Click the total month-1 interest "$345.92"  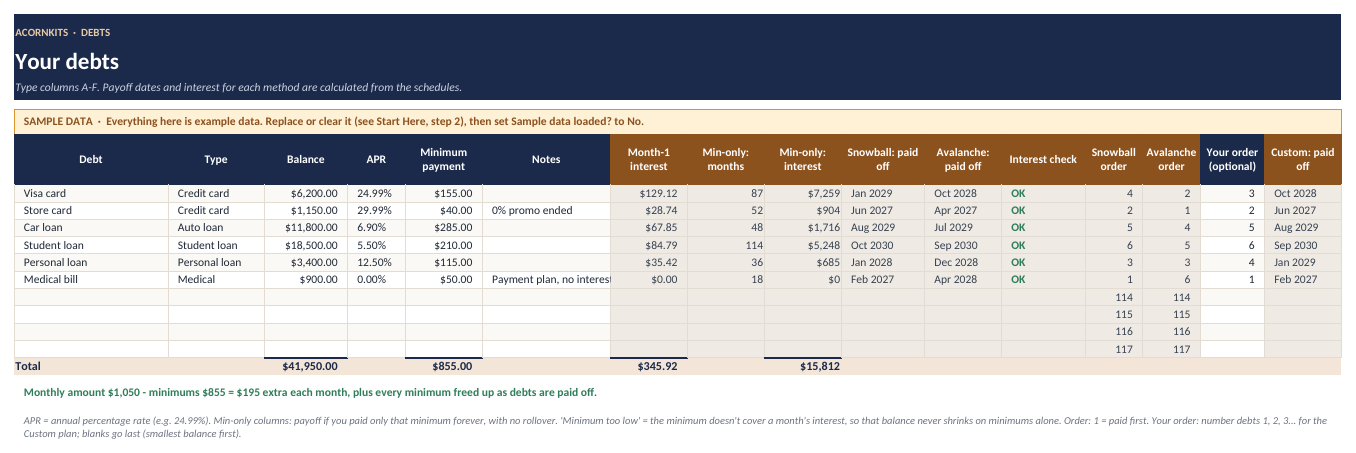click(x=648, y=367)
